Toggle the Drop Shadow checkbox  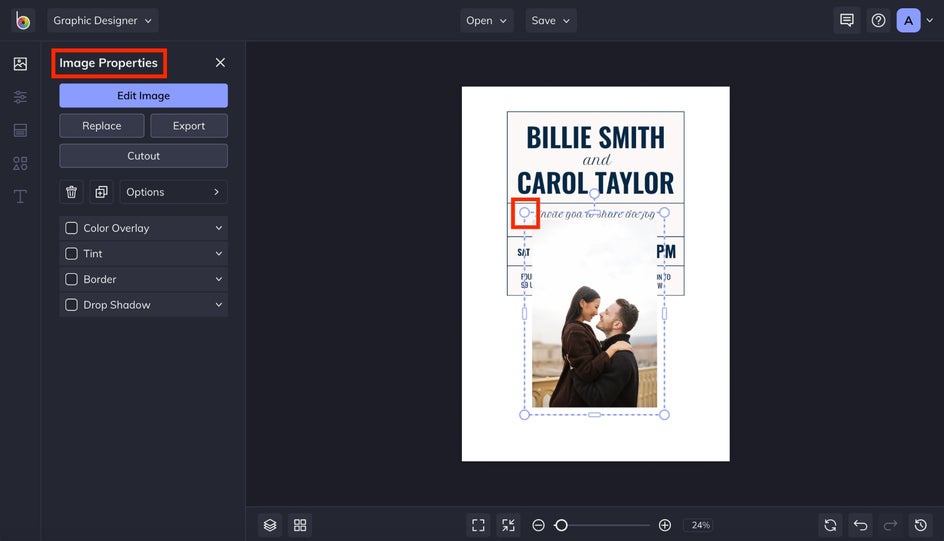[x=71, y=305]
